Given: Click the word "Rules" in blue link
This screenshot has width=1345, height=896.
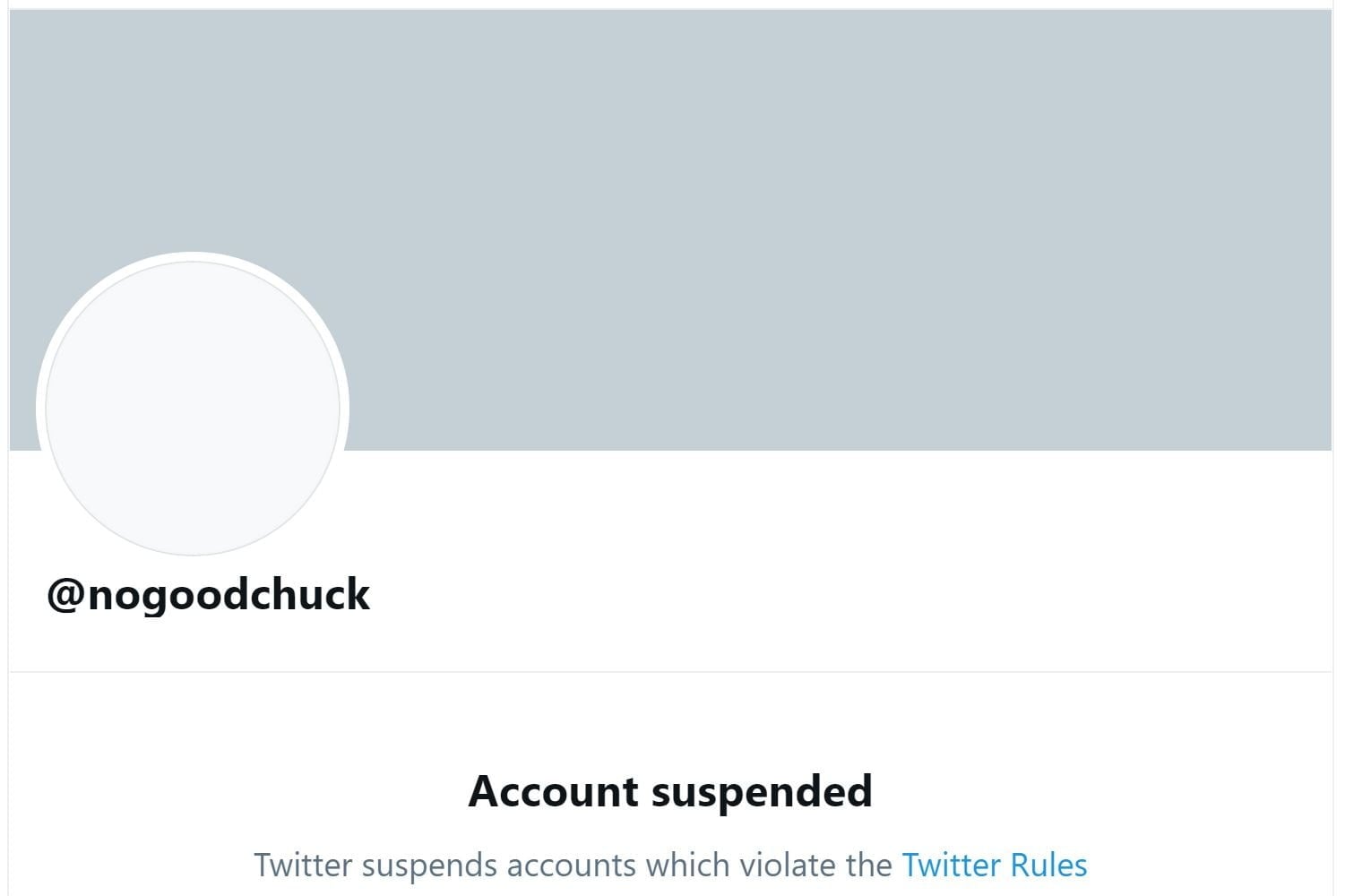Looking at the screenshot, I should tap(1048, 866).
